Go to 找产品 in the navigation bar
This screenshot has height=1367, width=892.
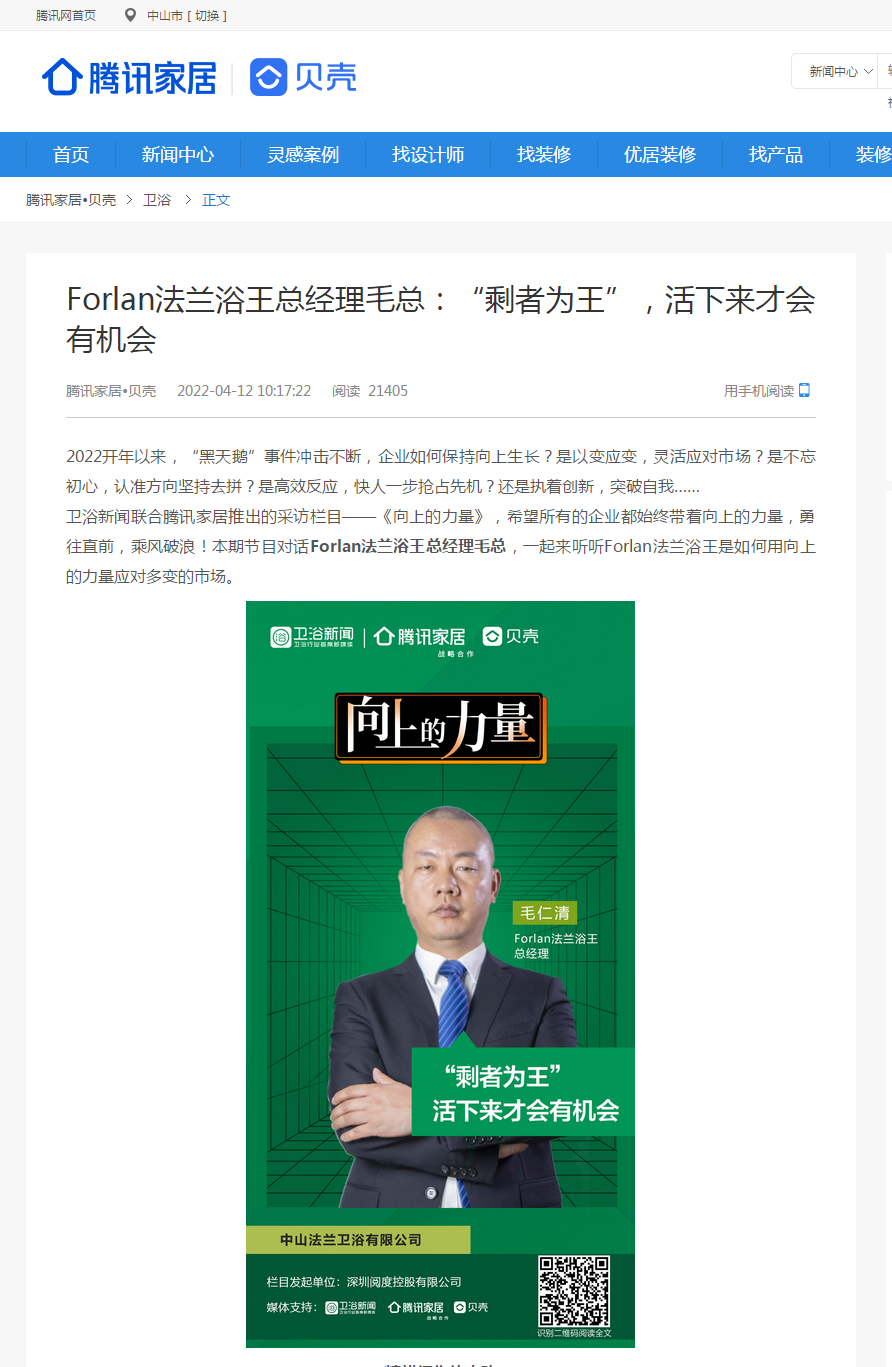pyautogui.click(x=776, y=154)
